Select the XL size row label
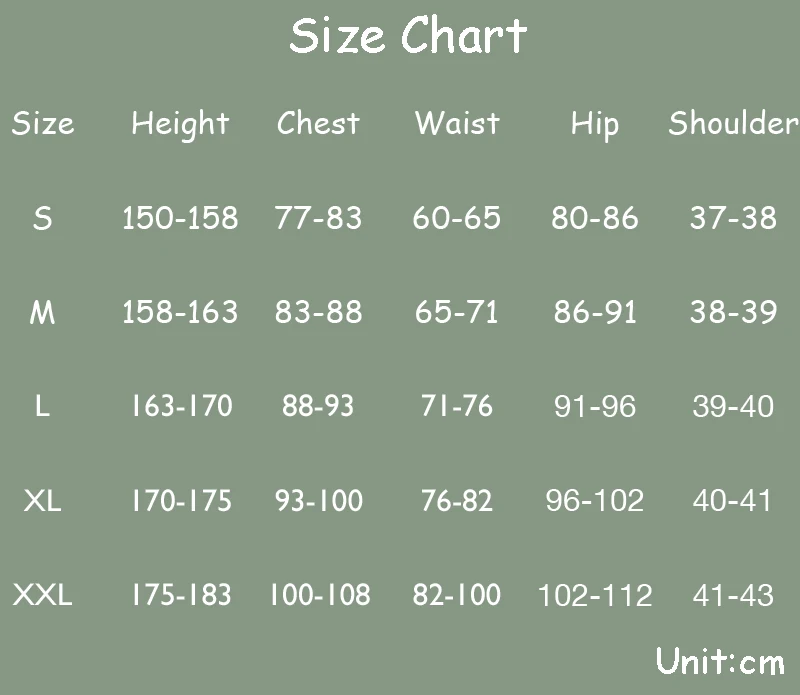This screenshot has height=695, width=800. point(42,500)
